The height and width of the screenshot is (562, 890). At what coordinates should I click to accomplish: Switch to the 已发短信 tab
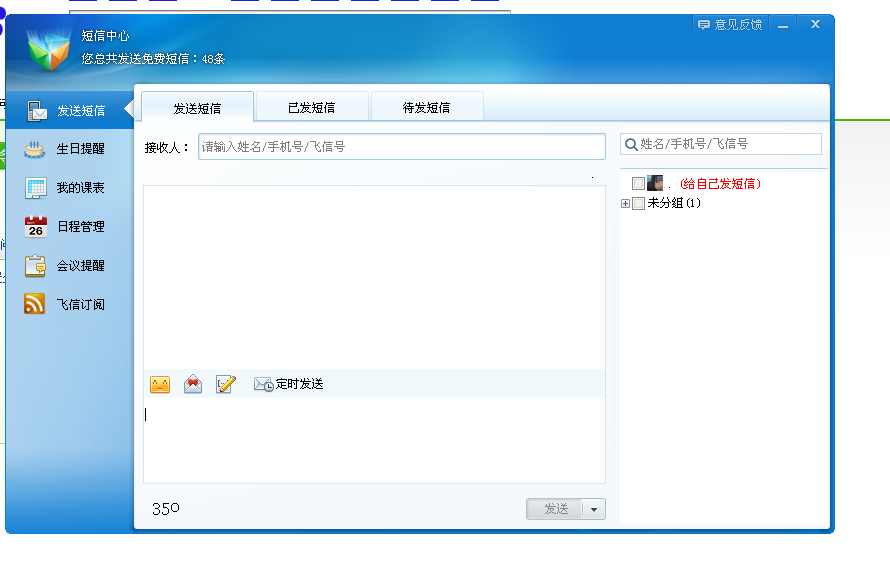(312, 107)
